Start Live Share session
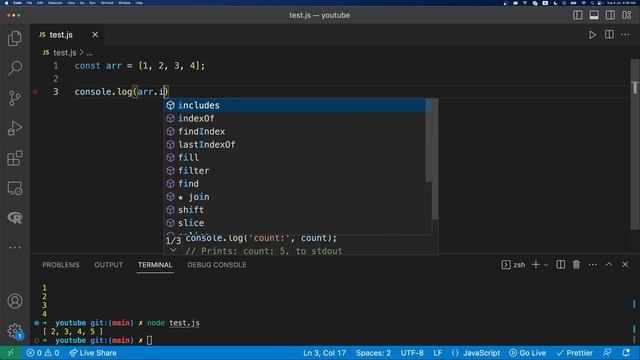 coord(93,353)
